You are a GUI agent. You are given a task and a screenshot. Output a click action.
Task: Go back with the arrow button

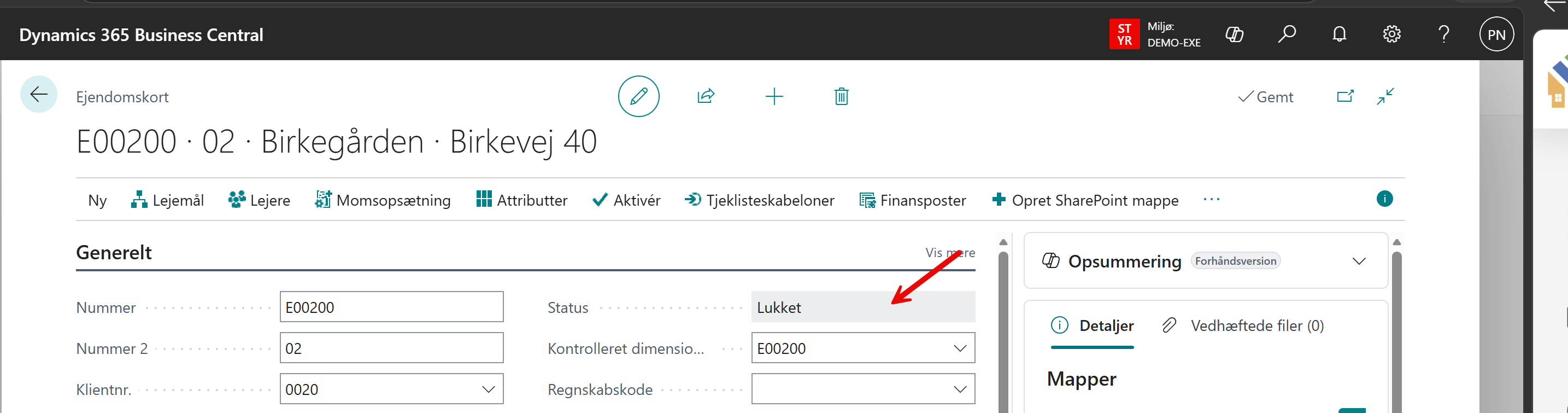(39, 95)
